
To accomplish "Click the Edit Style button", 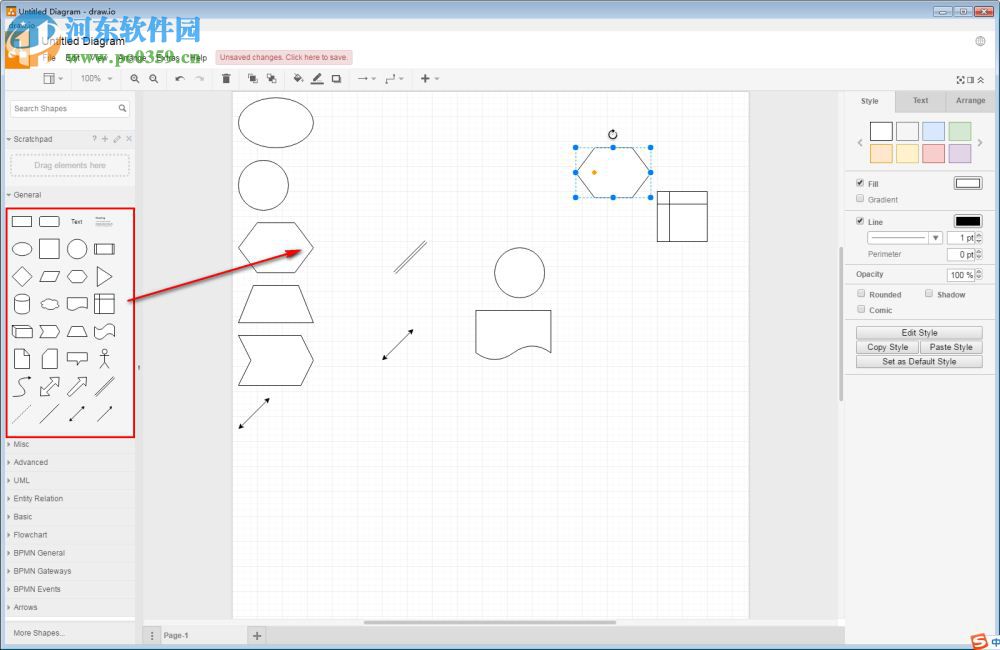I will [918, 331].
